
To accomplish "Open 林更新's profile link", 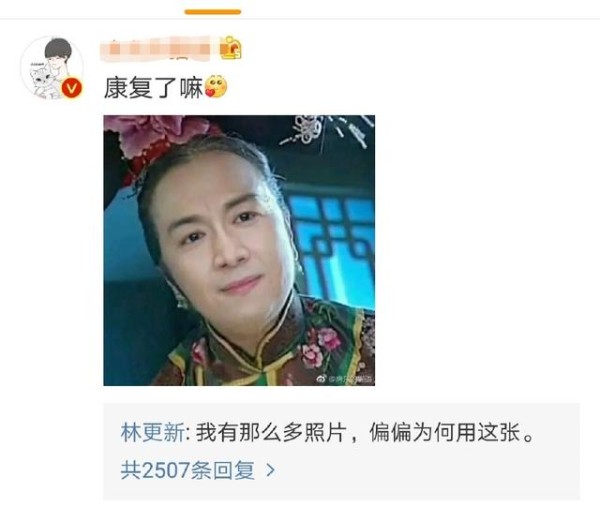I will (x=152, y=433).
